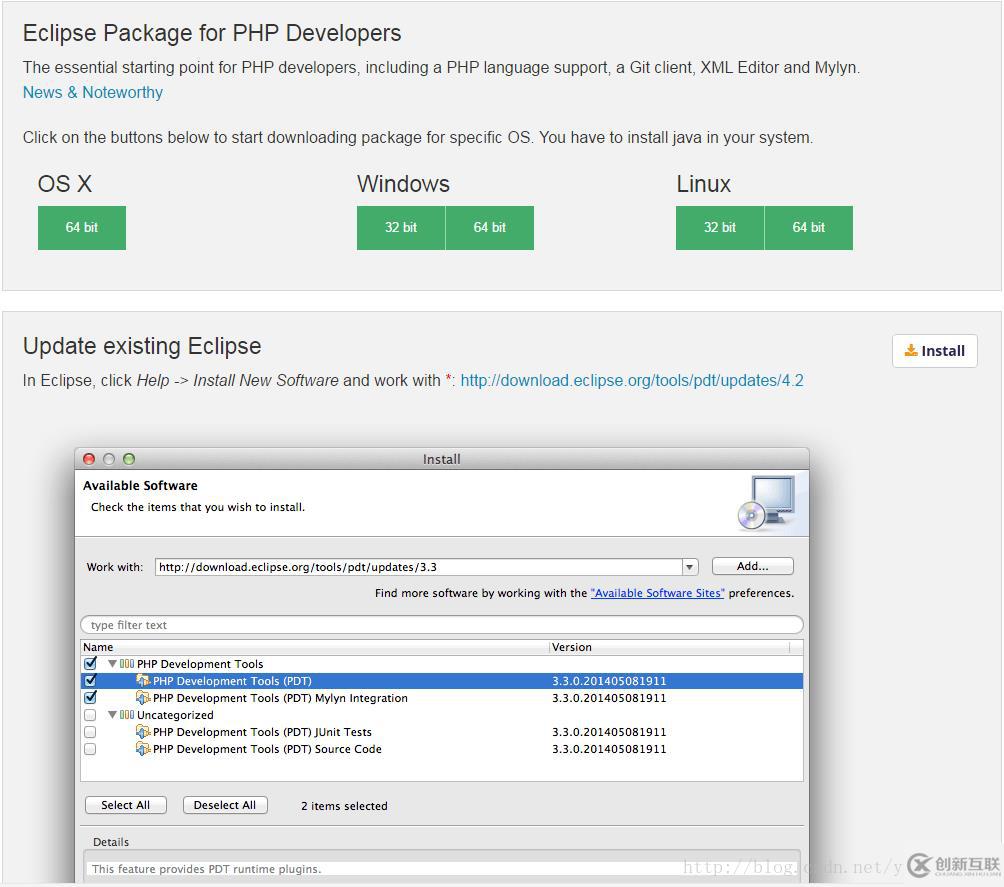The width and height of the screenshot is (1004, 887).
Task: Enable the Uncategorized category checkbox
Action: coord(91,715)
